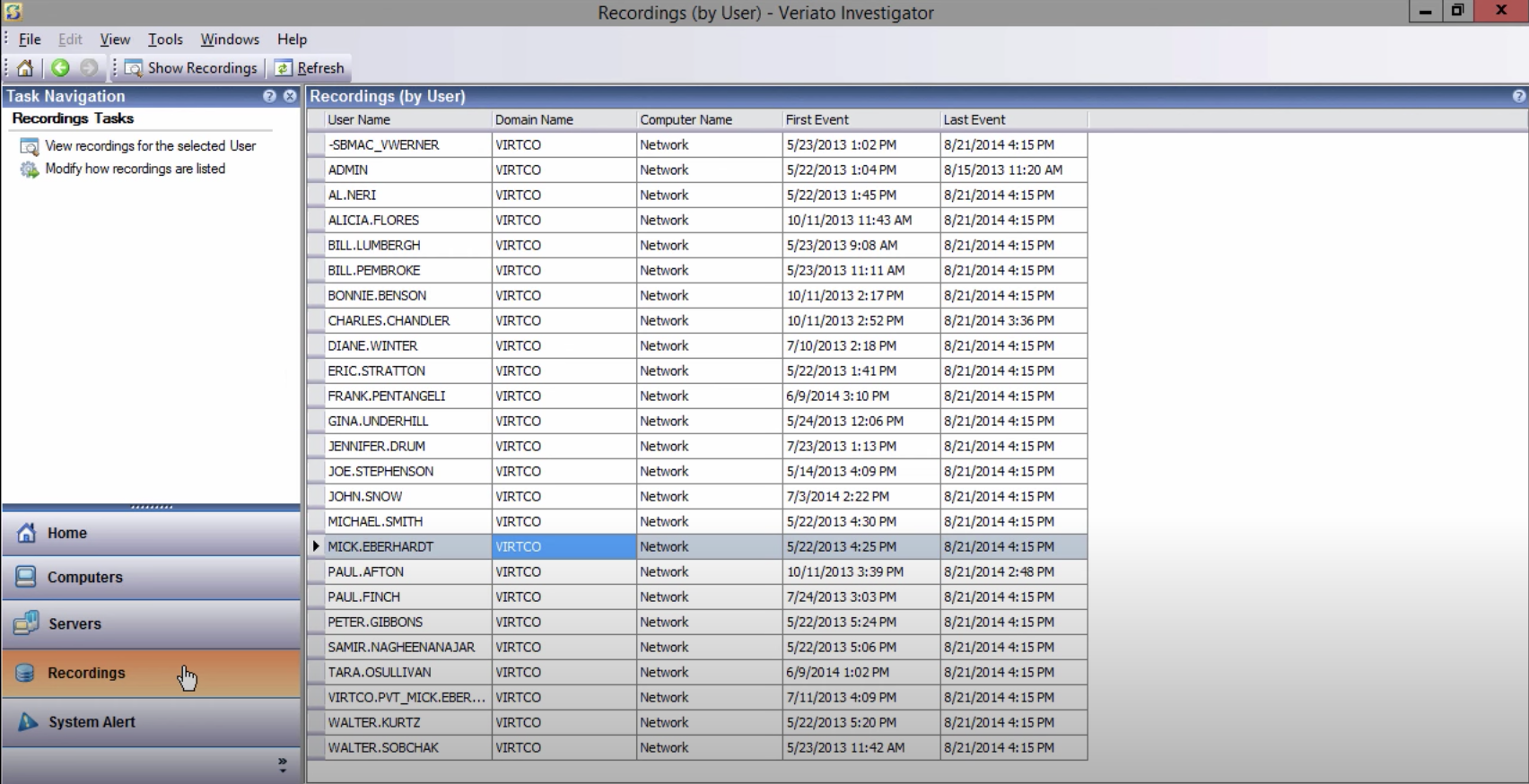Viewport: 1529px width, 784px height.
Task: Select TARA.OSULLIVAN user row
Action: pos(697,672)
